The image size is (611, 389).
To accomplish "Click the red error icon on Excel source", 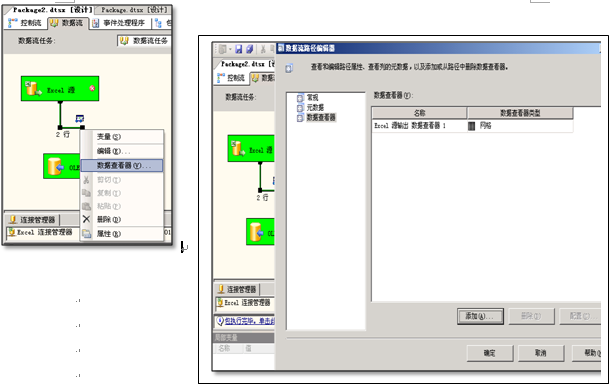I will point(92,88).
